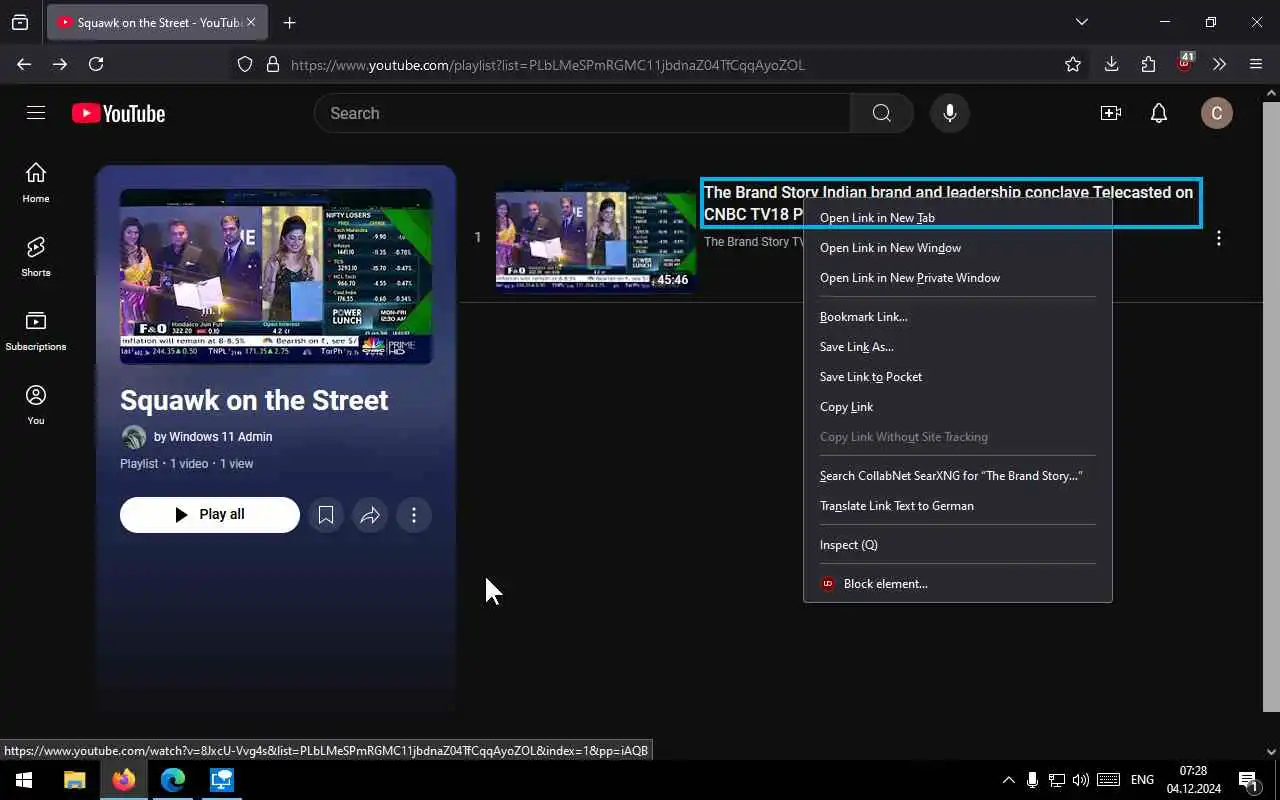The width and height of the screenshot is (1280, 800).
Task: Reload the page
Action: [96, 64]
